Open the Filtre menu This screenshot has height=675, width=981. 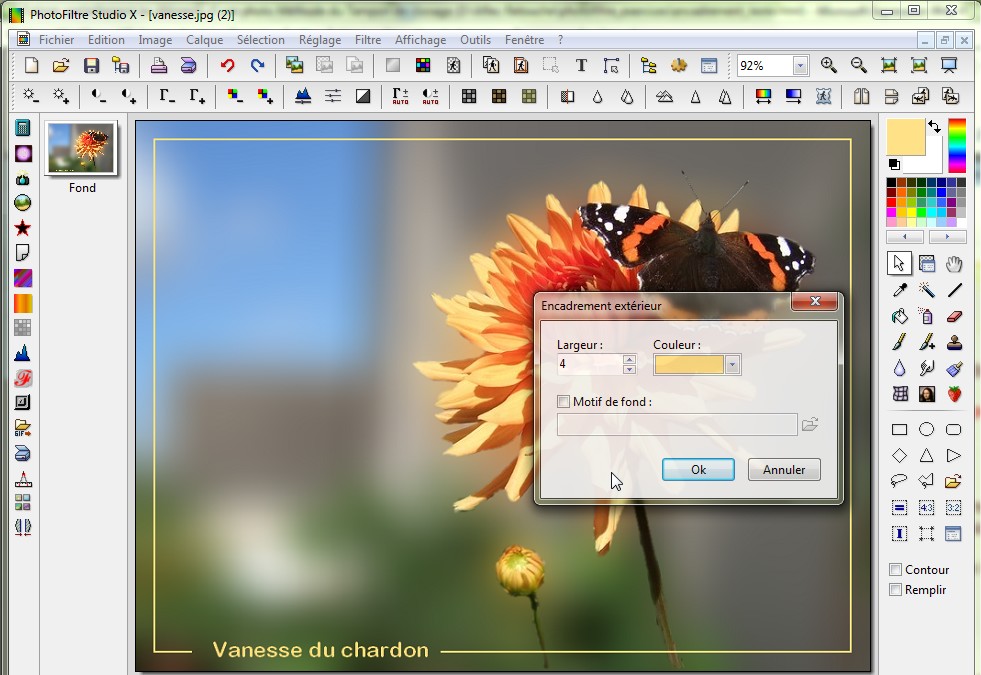click(368, 39)
